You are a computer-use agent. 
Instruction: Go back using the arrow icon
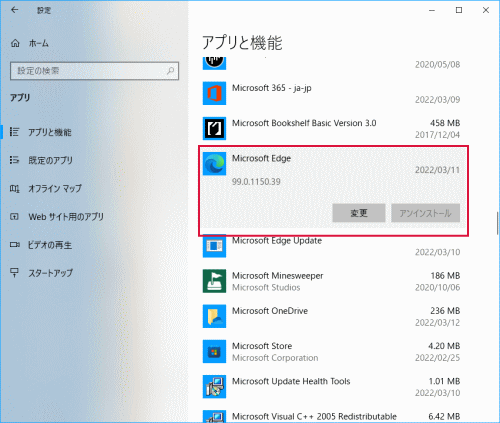(14, 10)
